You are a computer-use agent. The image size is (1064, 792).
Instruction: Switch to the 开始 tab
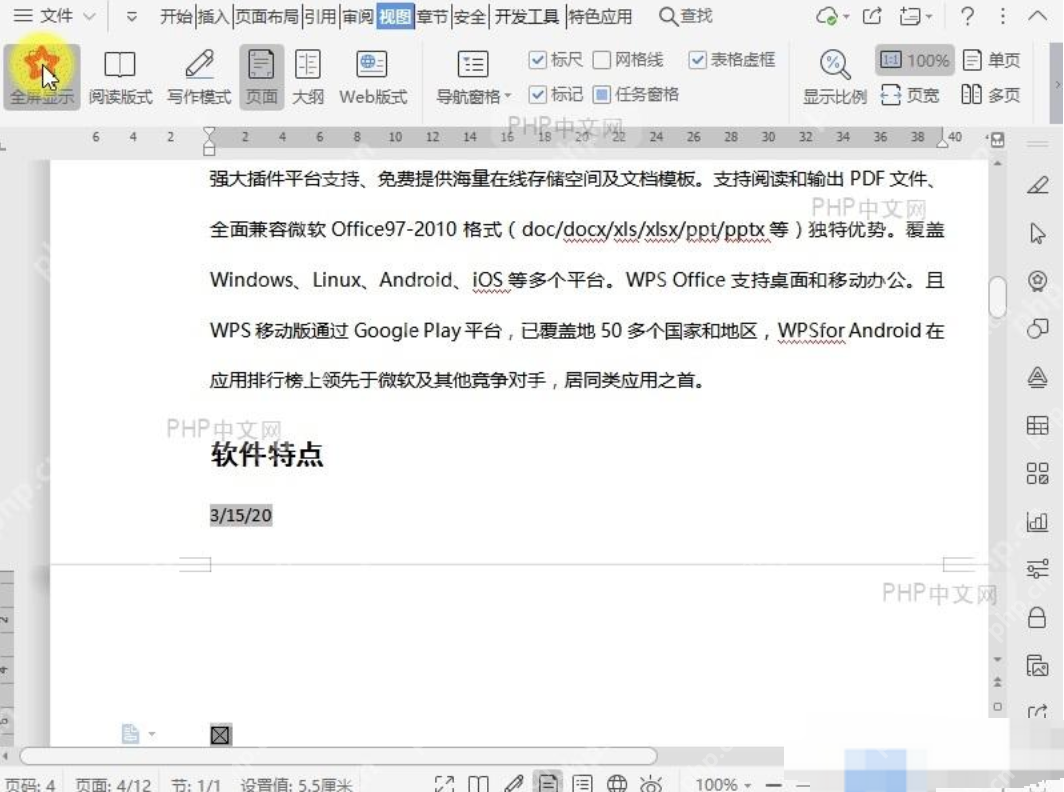click(x=176, y=16)
